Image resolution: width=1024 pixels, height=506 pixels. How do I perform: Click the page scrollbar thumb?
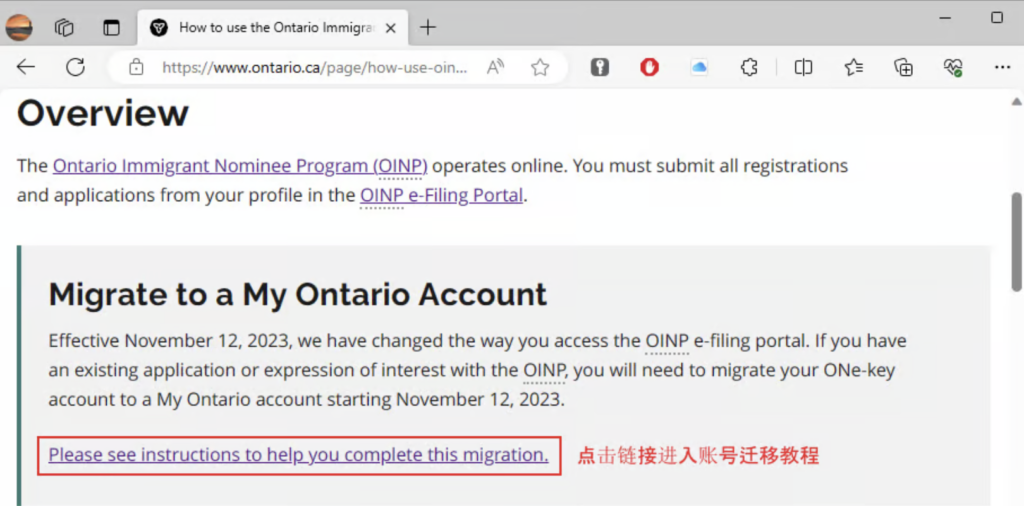[1016, 242]
